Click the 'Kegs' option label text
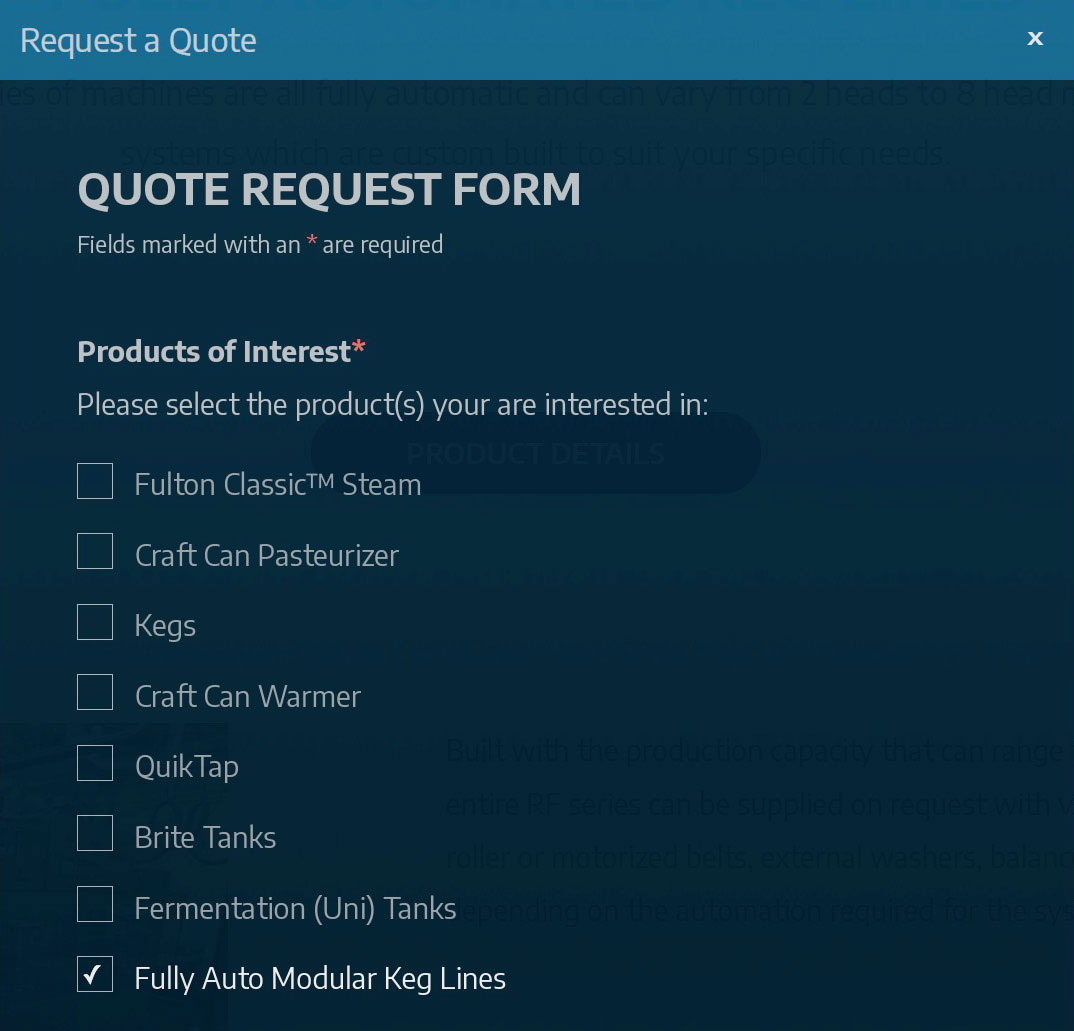 165,626
